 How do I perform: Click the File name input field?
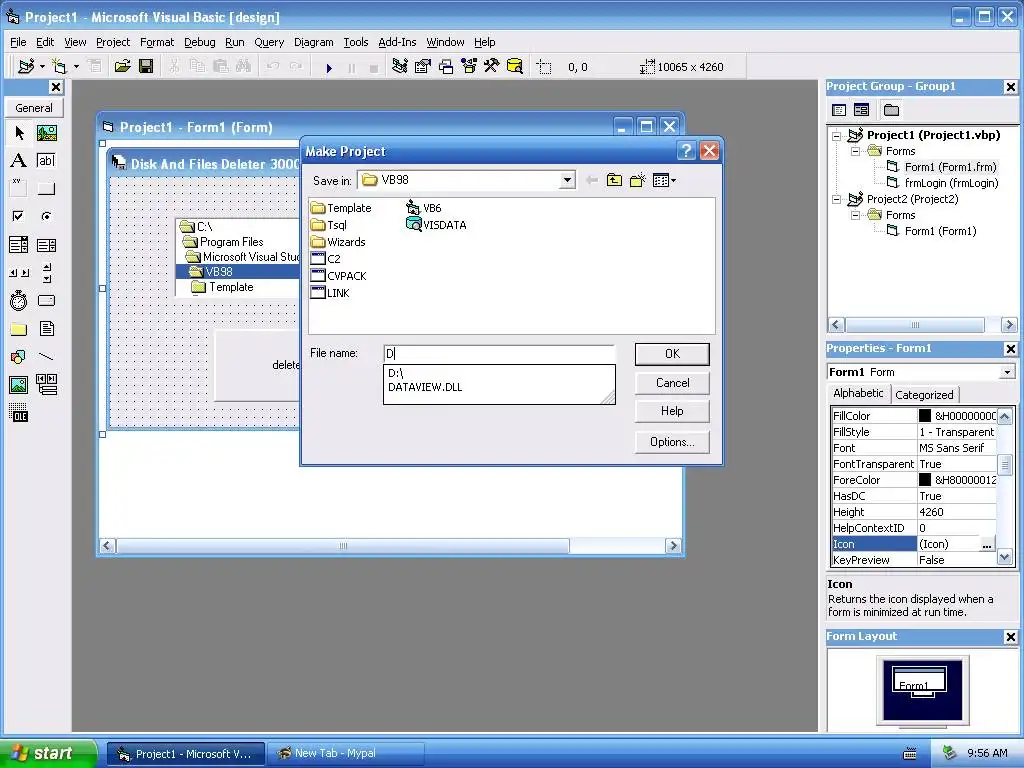point(499,353)
